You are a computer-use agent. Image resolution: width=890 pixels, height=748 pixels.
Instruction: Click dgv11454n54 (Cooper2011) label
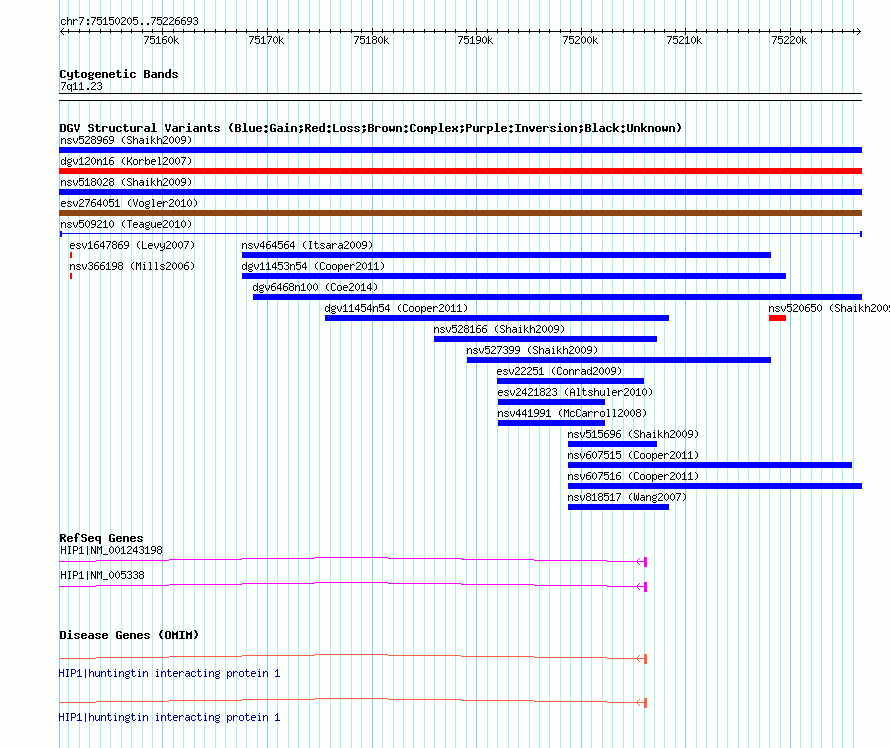[x=396, y=308]
